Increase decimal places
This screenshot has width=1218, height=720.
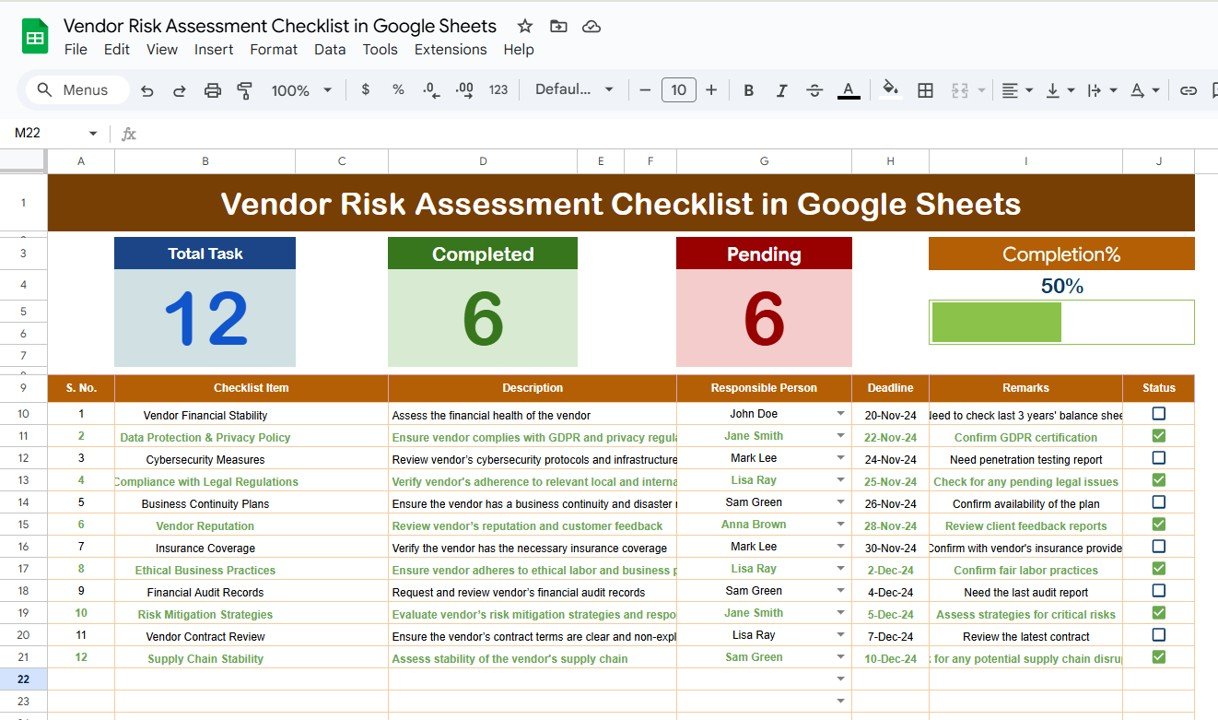pyautogui.click(x=464, y=90)
